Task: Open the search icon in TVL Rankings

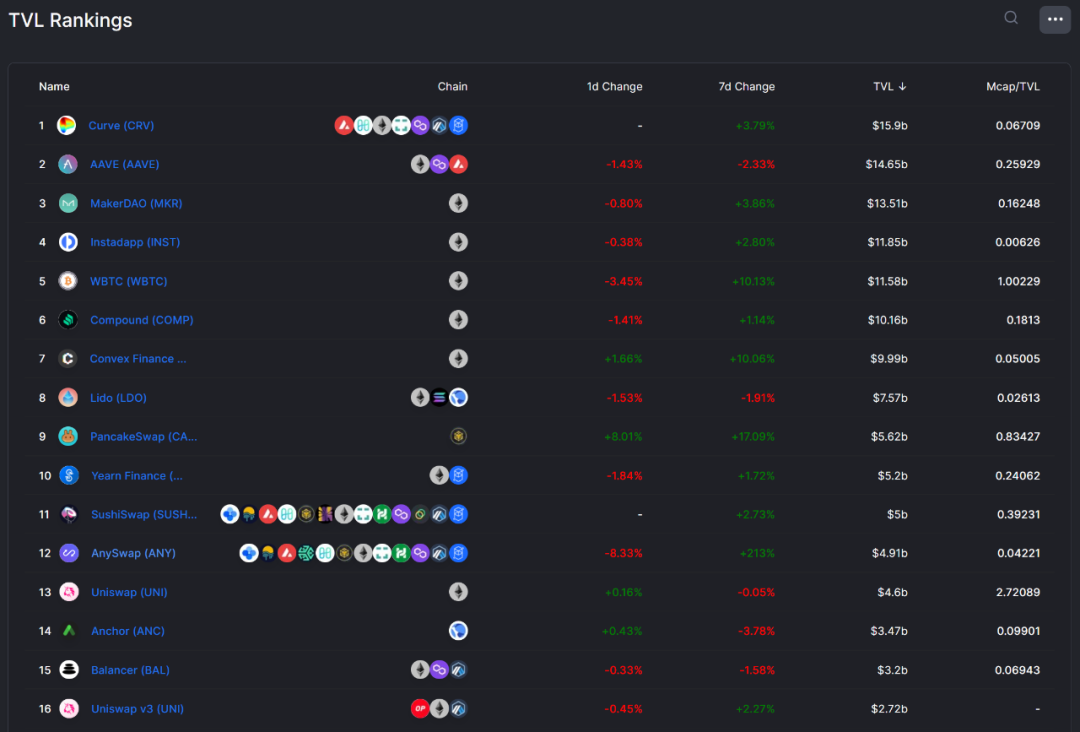Action: (x=1010, y=18)
